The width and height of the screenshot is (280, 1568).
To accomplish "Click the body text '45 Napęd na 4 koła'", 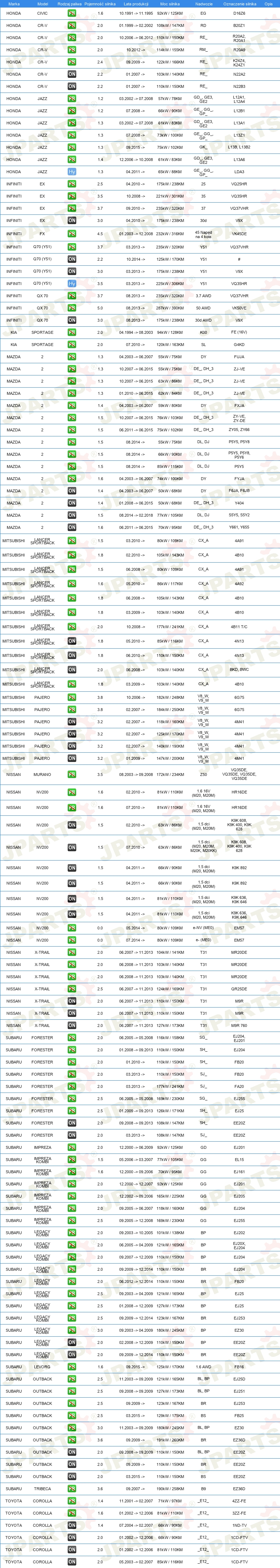I will tap(203, 234).
